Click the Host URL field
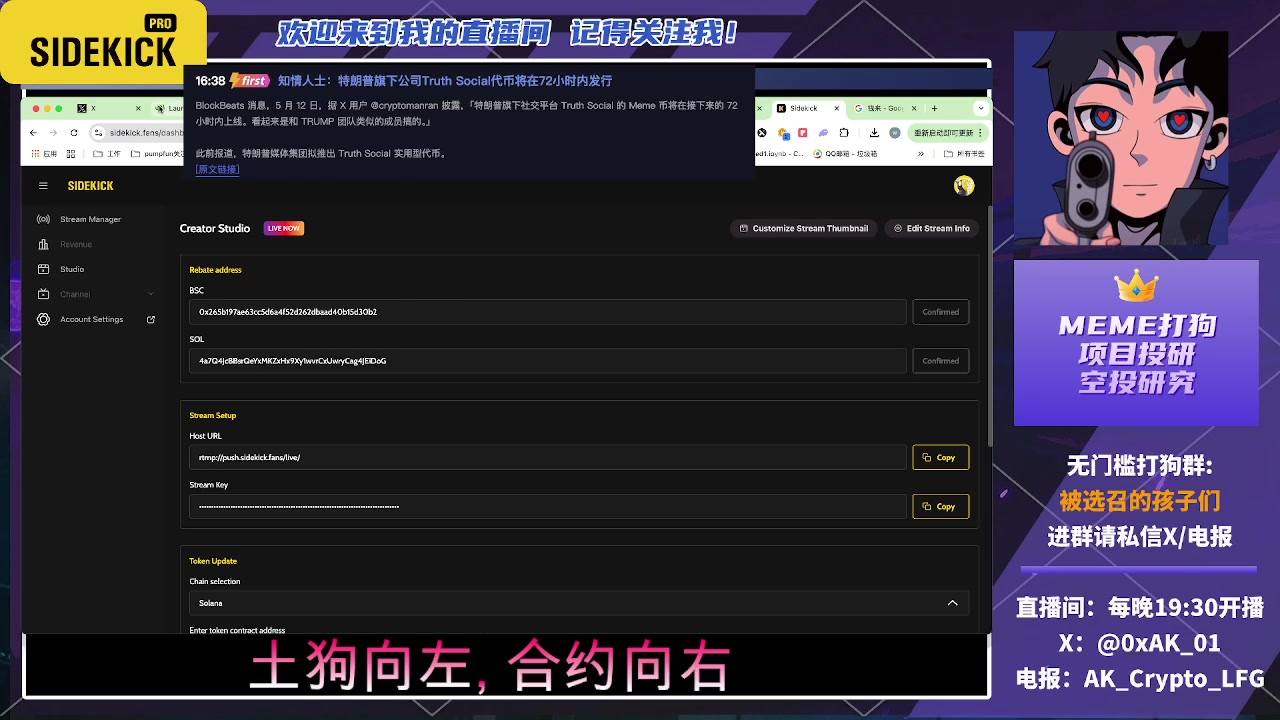The image size is (1280, 720). (x=548, y=457)
